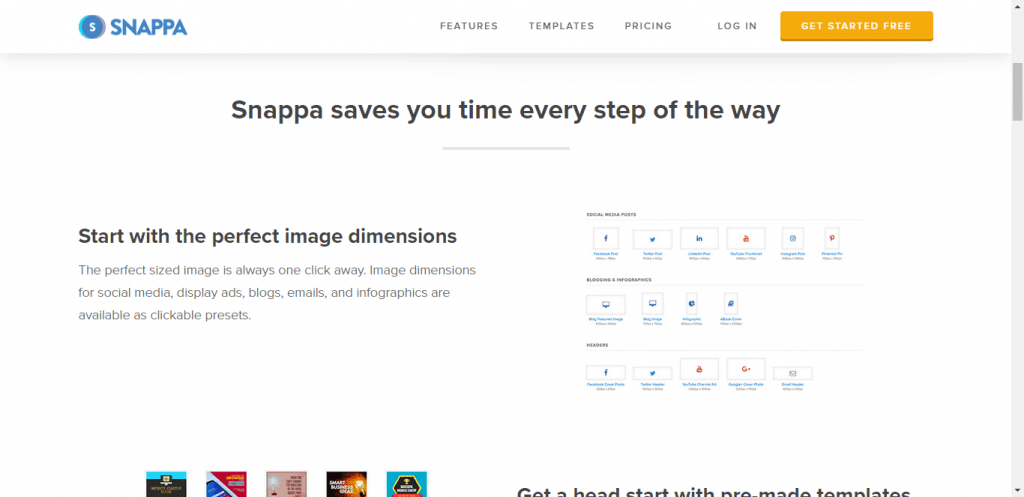Open the Features menu item
The width and height of the screenshot is (1024, 497).
(x=469, y=26)
